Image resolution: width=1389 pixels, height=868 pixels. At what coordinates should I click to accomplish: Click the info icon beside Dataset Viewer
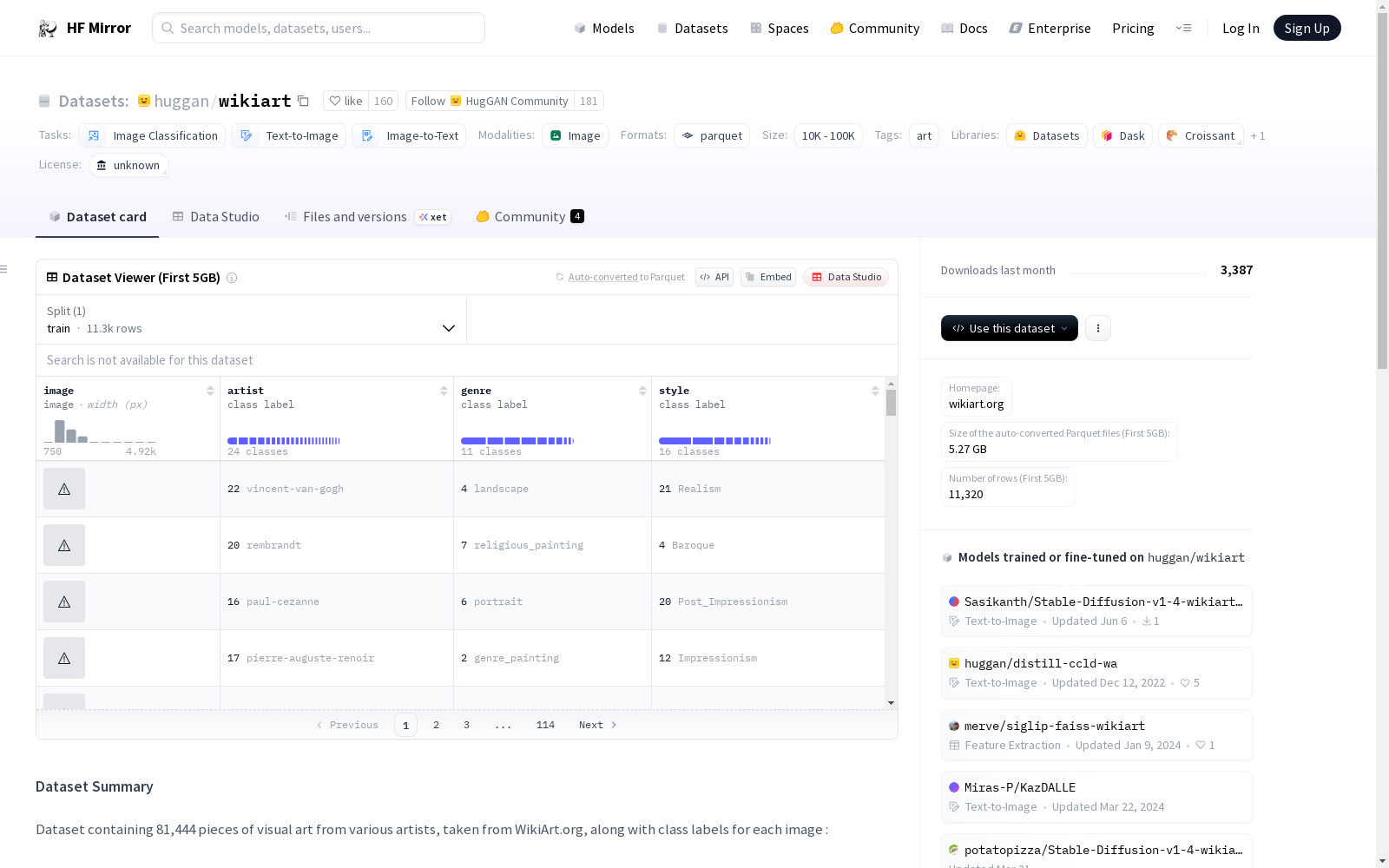tap(232, 278)
